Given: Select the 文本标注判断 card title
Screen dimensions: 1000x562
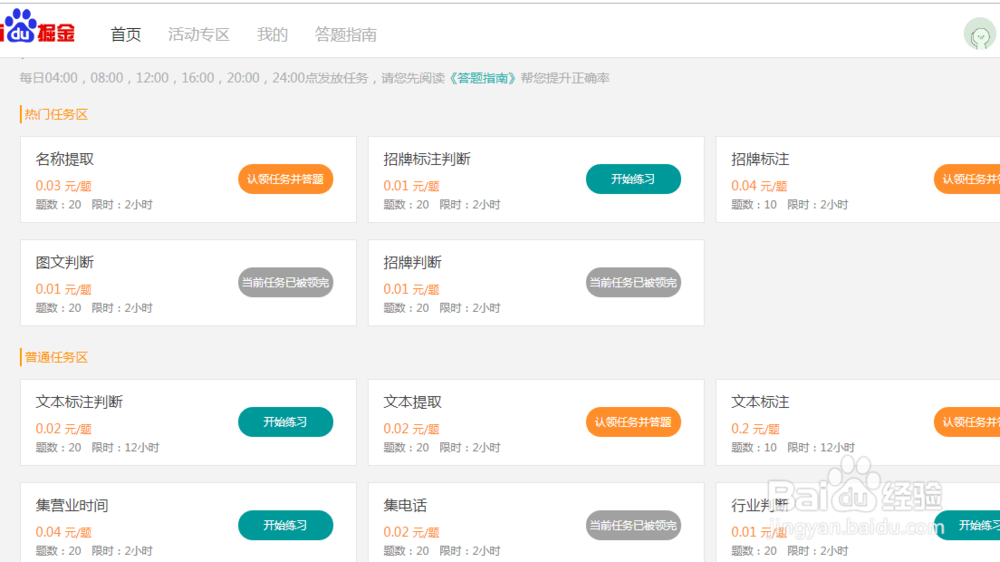Looking at the screenshot, I should pyautogui.click(x=79, y=403).
